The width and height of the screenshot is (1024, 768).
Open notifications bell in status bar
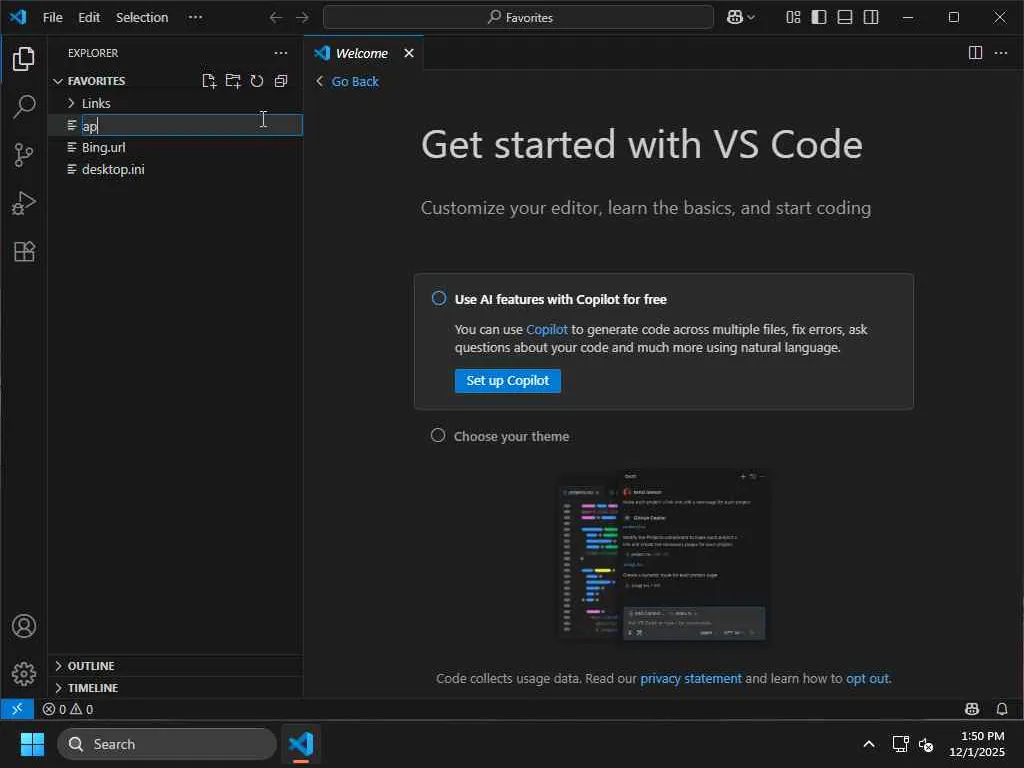coord(1002,709)
